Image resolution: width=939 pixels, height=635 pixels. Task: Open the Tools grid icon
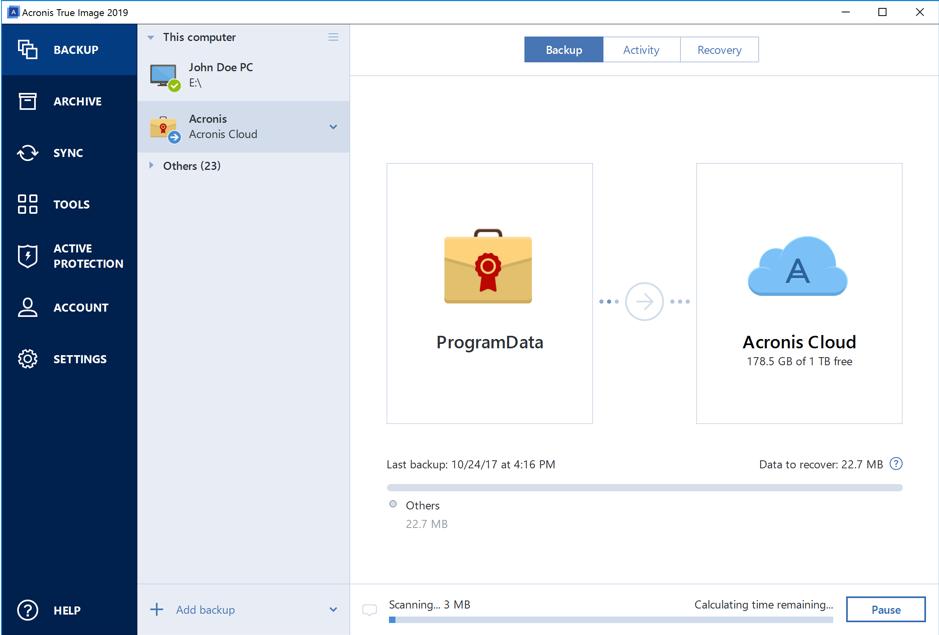coord(28,204)
